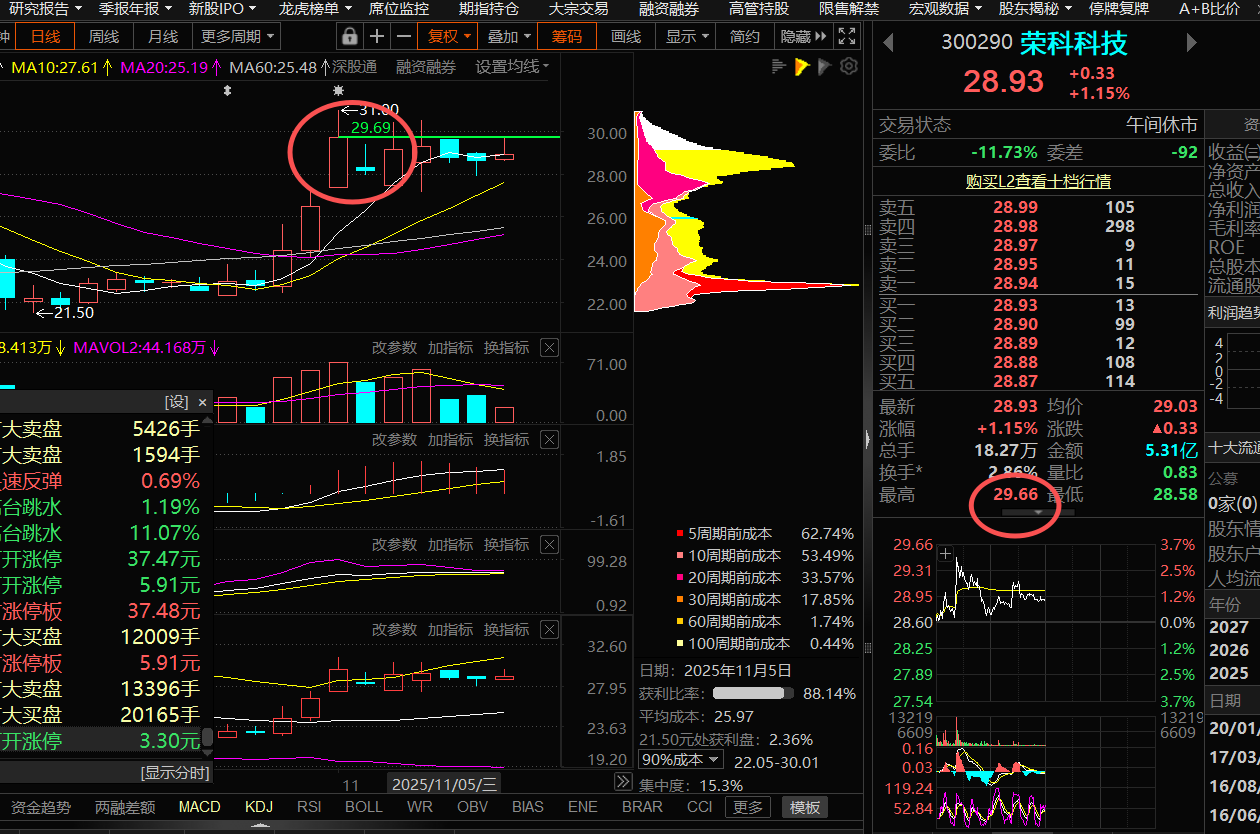Click 改参数 in volume subchart
The width and height of the screenshot is (1260, 834).
(394, 347)
